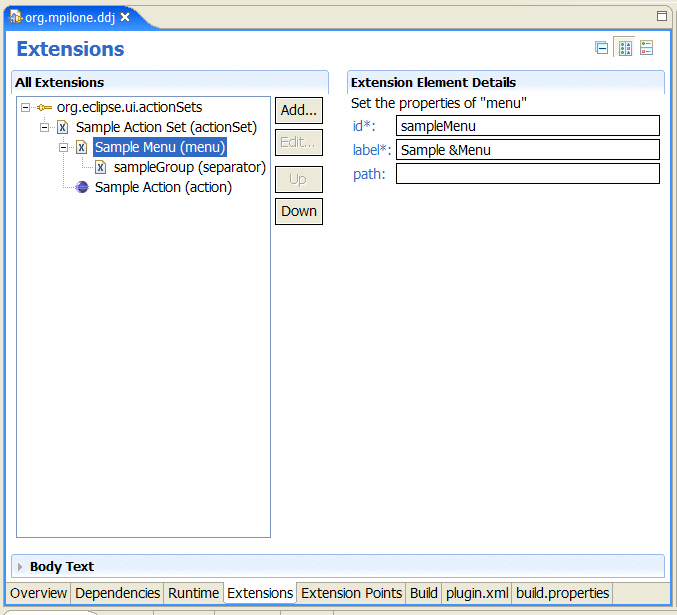Click the Sample Menu XML element icon
This screenshot has height=615, width=677.
click(x=82, y=148)
